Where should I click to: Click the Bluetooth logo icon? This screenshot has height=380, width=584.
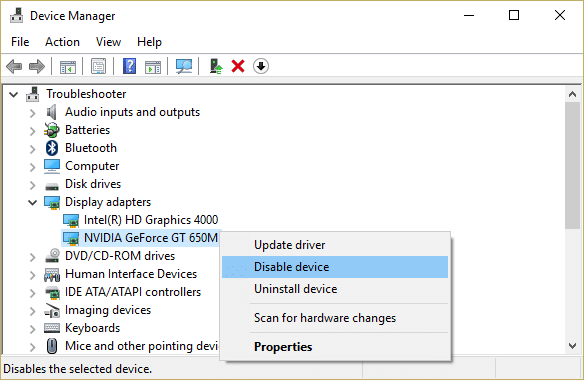point(52,148)
